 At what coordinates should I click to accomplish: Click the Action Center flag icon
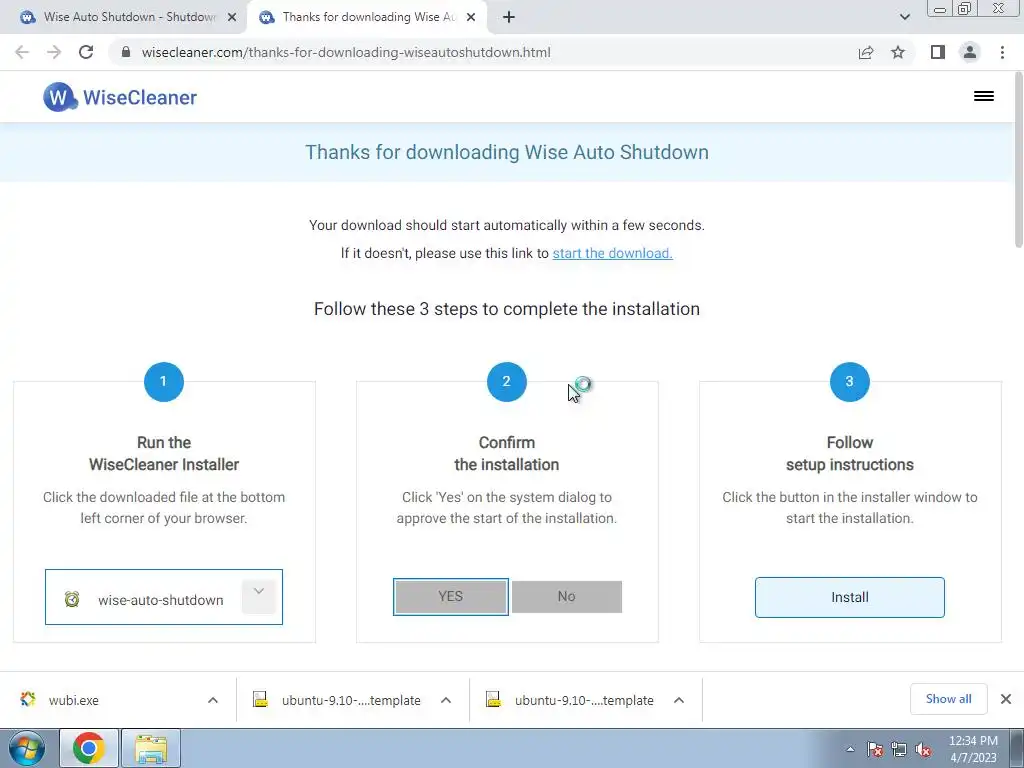(x=874, y=749)
